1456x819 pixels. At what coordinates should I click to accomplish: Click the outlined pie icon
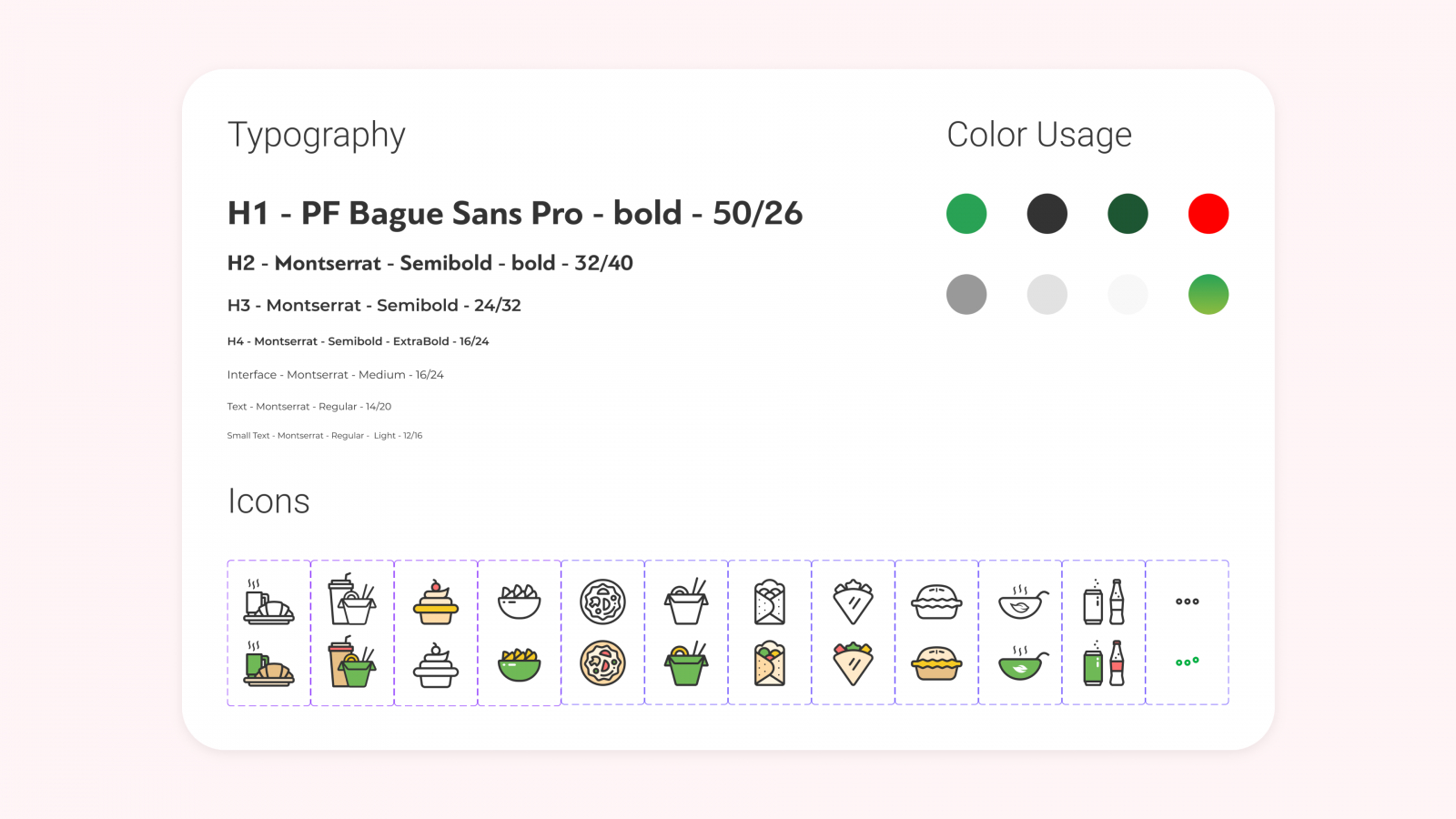tap(936, 602)
